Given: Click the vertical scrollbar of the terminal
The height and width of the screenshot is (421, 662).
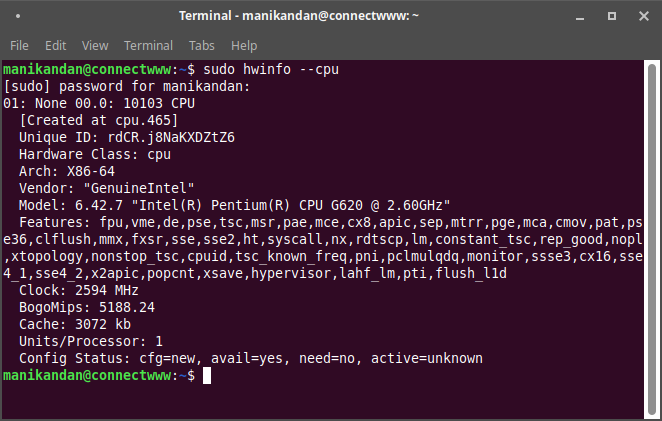Looking at the screenshot, I should coord(652,239).
